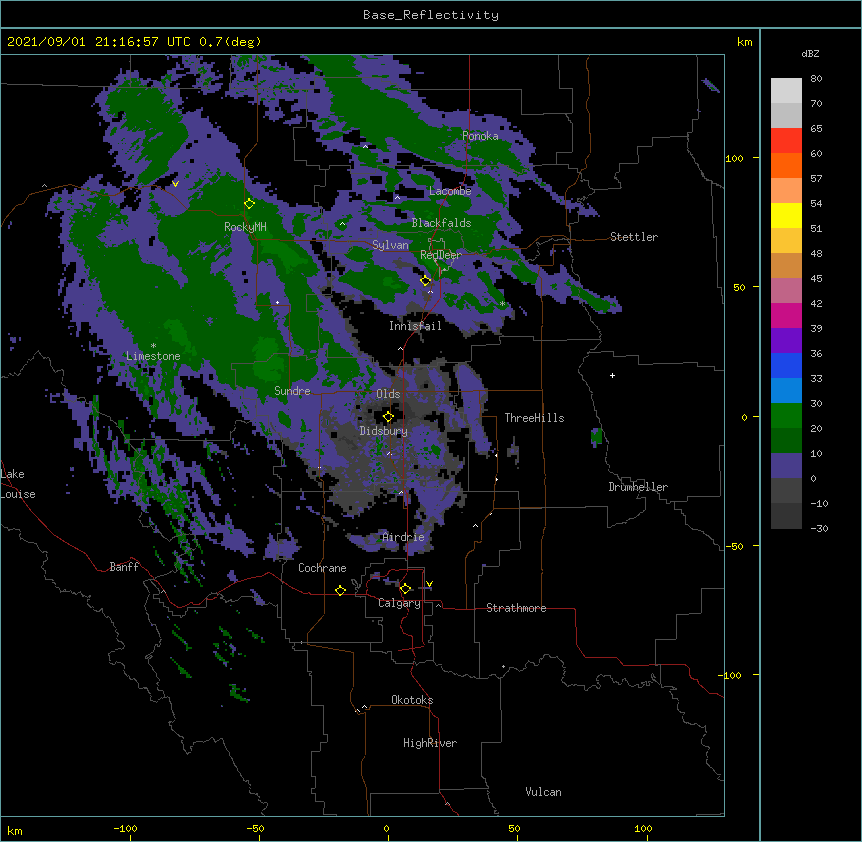Click the Drumheller city label
This screenshot has height=842, width=862.
(x=638, y=487)
